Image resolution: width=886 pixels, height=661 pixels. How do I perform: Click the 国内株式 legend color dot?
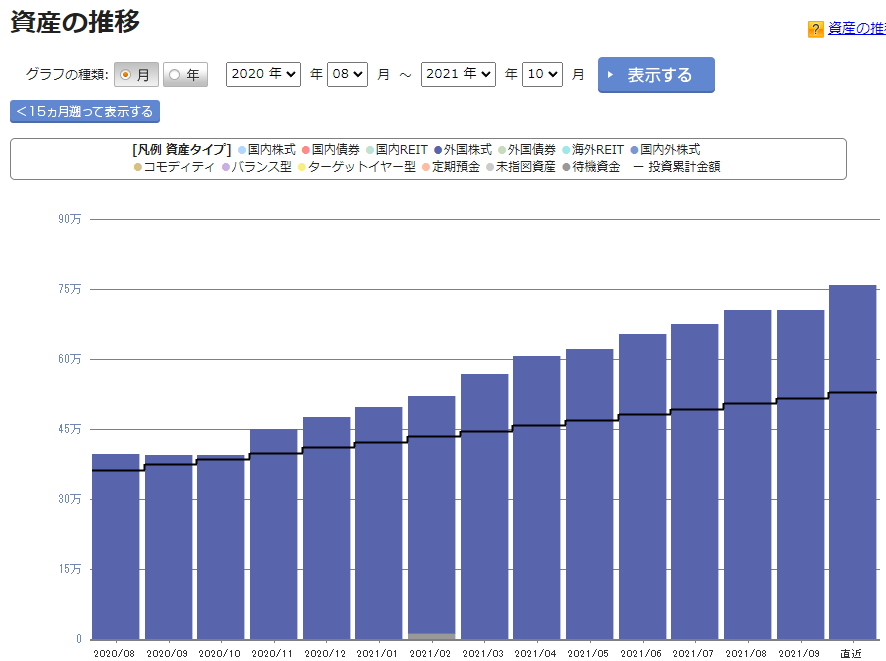click(x=242, y=150)
